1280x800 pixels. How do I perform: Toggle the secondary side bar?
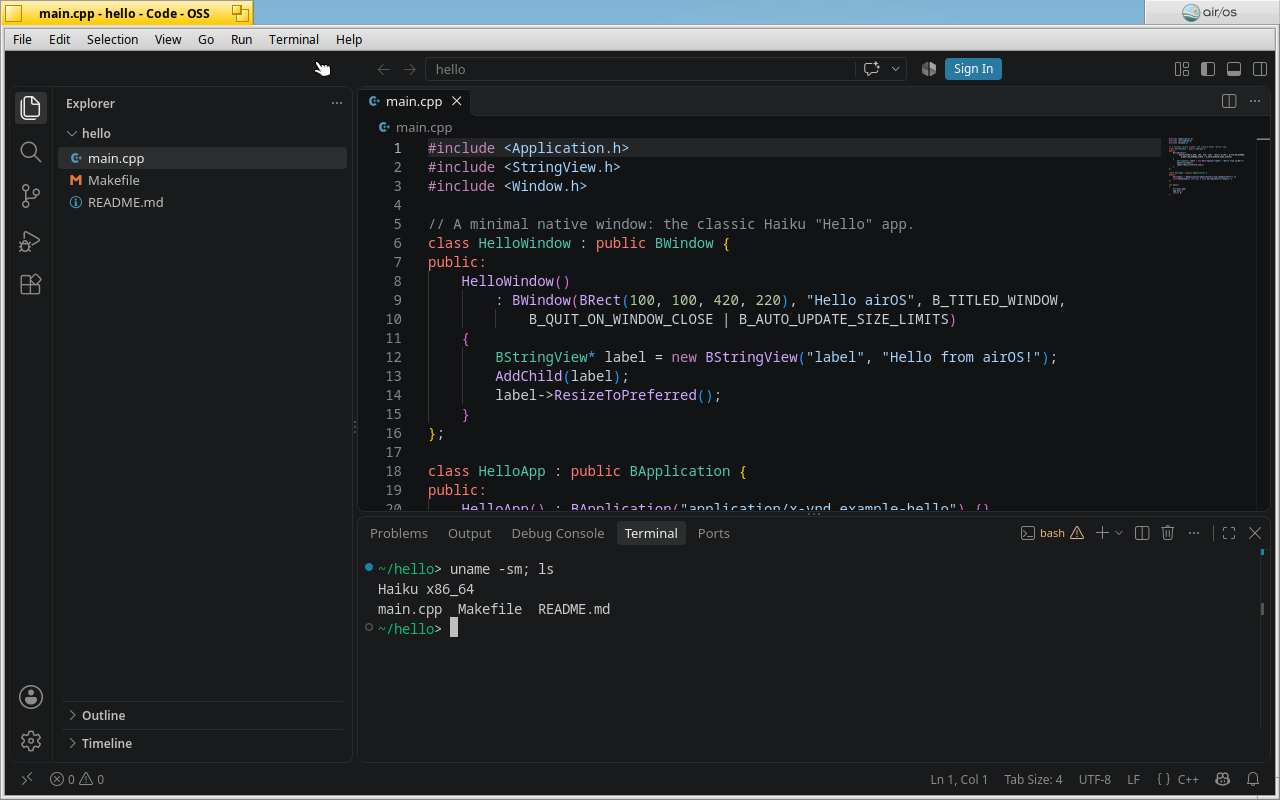click(1260, 69)
